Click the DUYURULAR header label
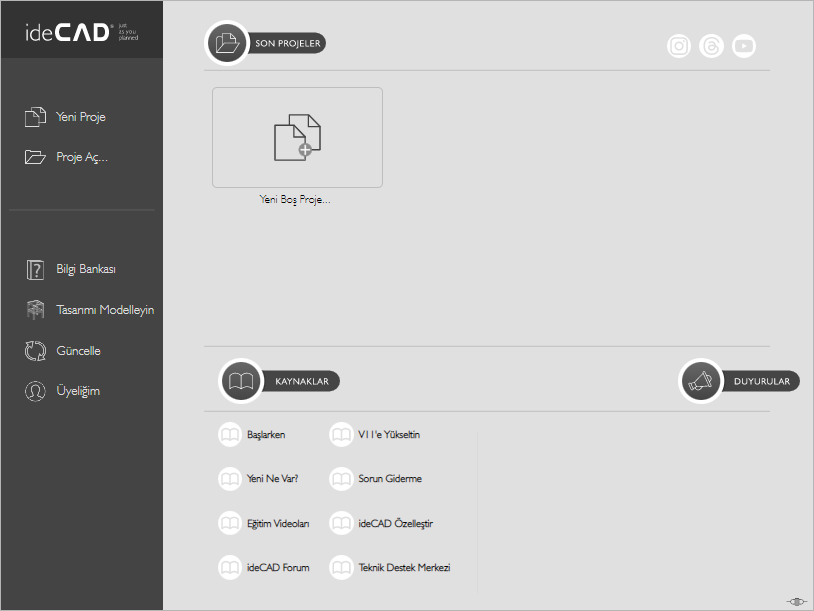The width and height of the screenshot is (814, 611). 762,381
